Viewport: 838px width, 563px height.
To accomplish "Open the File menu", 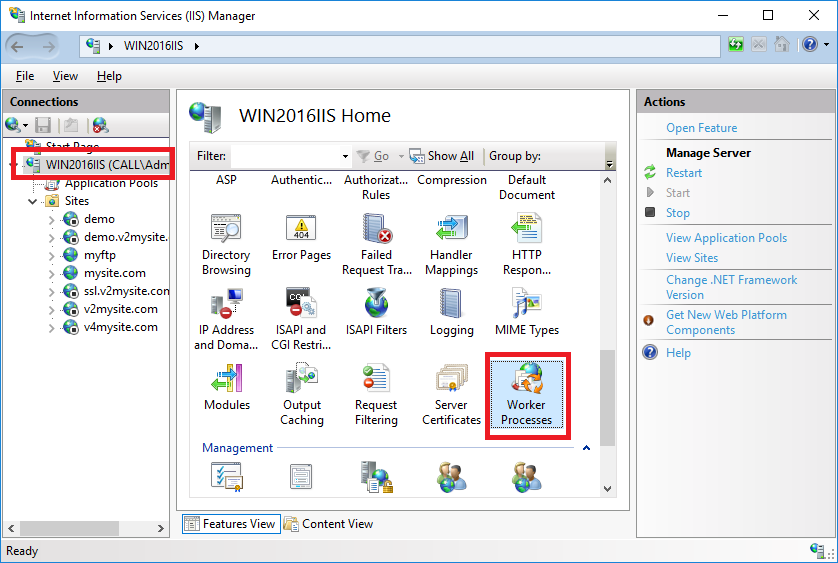I will 25,76.
